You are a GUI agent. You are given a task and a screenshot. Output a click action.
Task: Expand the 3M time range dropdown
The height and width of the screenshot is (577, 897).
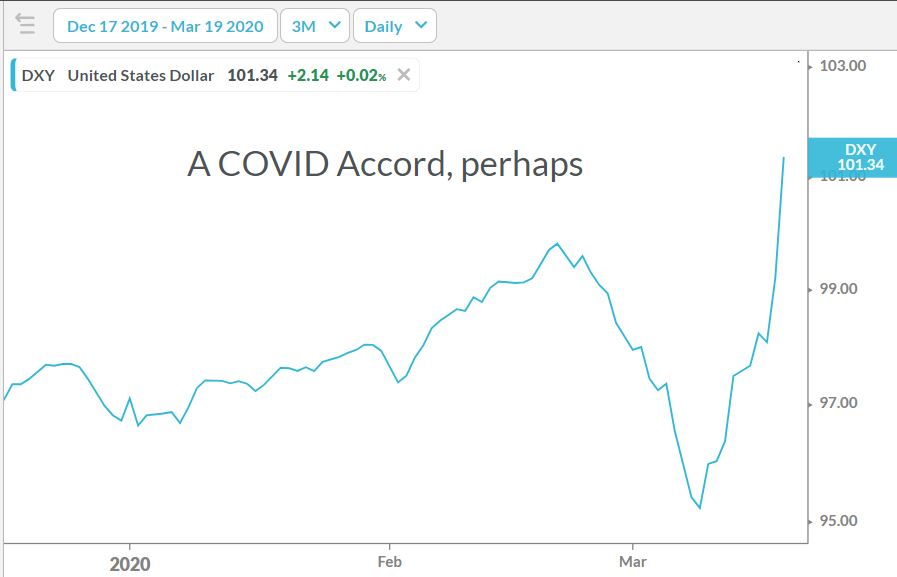pos(314,26)
